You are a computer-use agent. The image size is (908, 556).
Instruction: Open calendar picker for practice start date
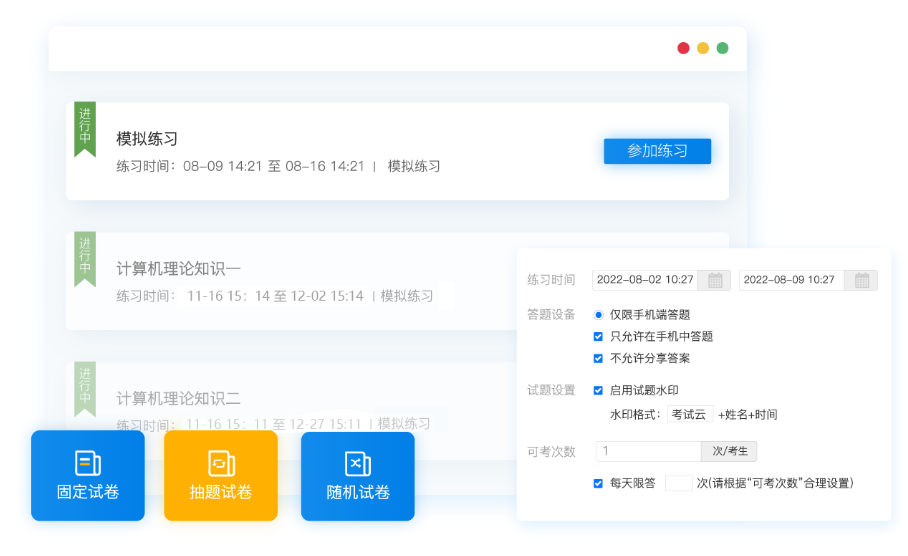point(715,280)
